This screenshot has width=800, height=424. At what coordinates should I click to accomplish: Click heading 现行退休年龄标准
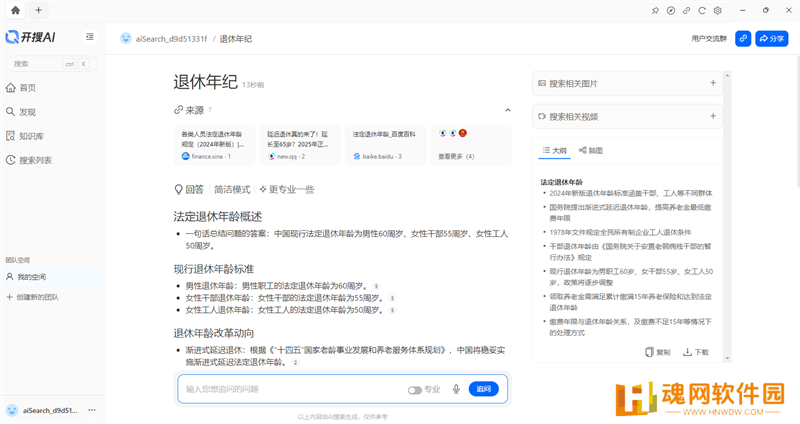click(214, 269)
